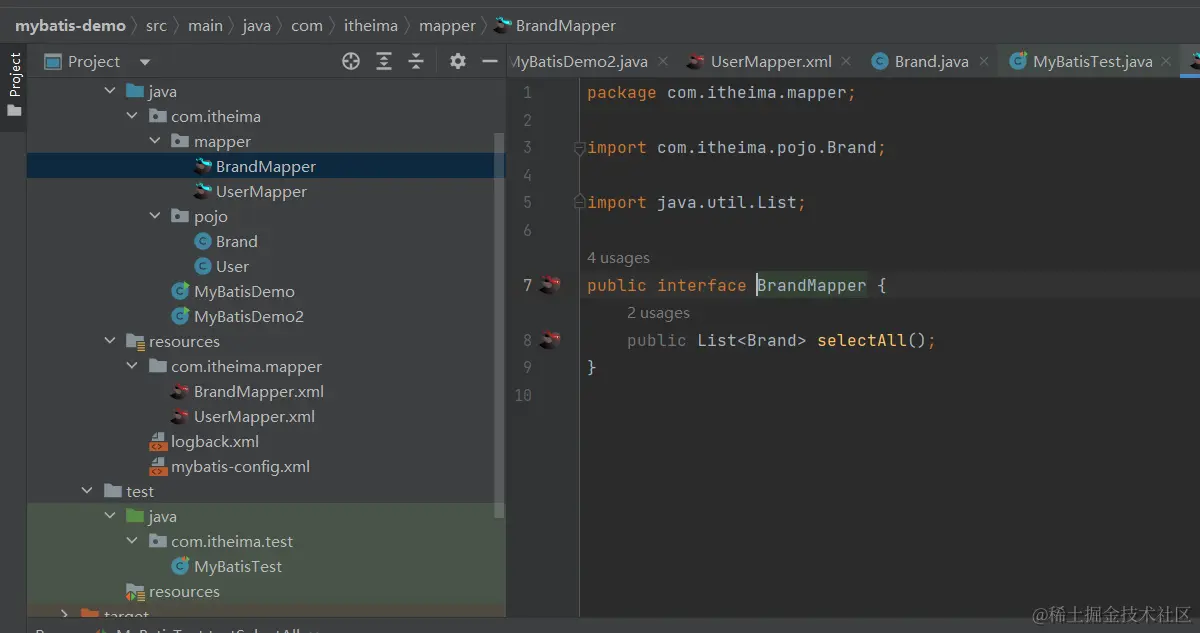Click src in breadcrumb bar
Screen dimensions: 1200x633
pyautogui.click(x=156, y=25)
